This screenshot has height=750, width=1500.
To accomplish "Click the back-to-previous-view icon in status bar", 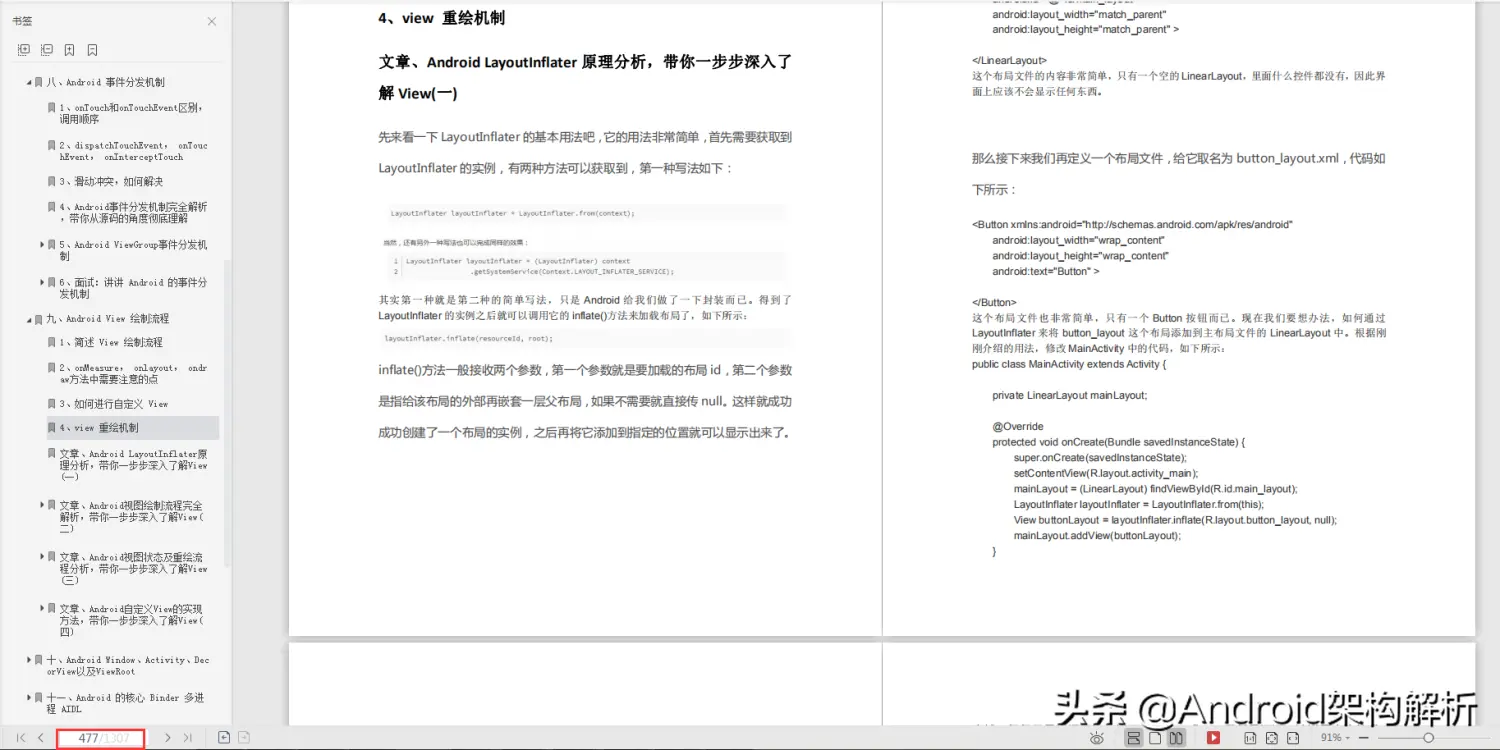I will click(224, 738).
